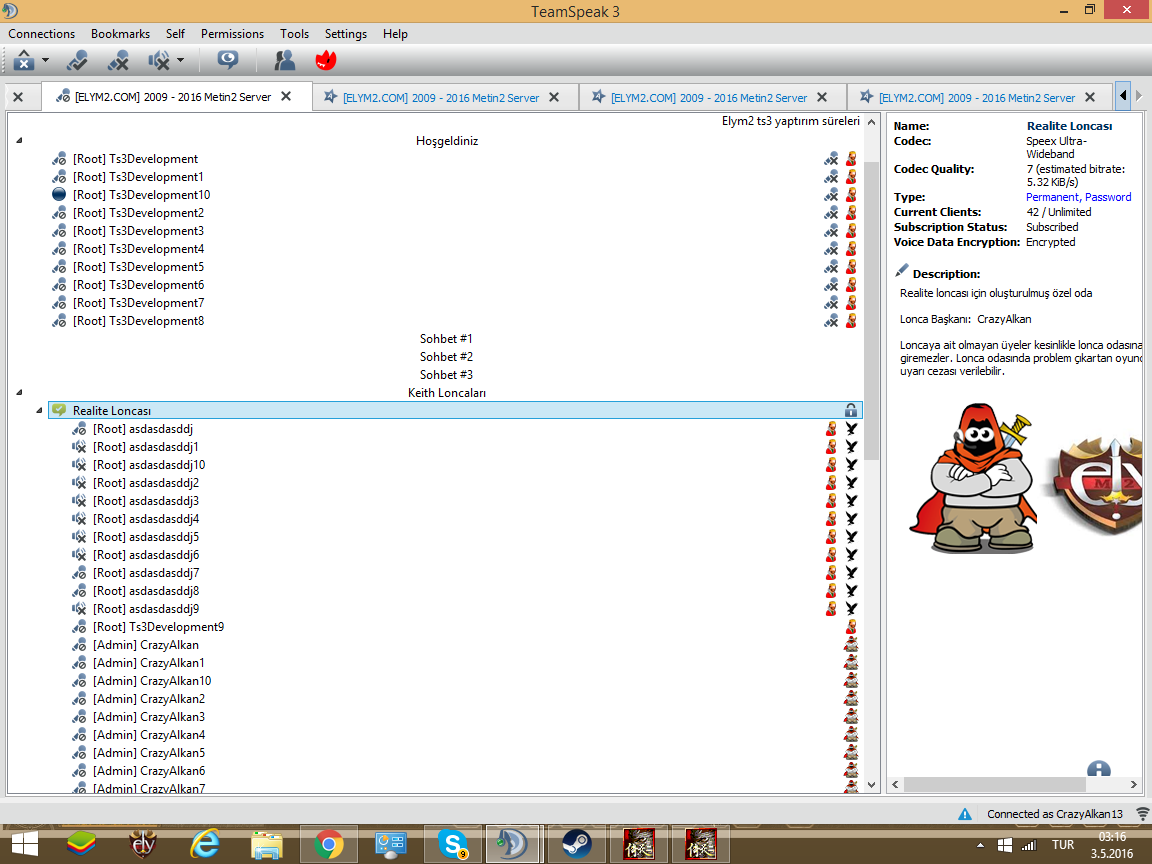The image size is (1152, 864).
Task: Select user [Admin] CrazyAlkan5
Action: [148, 753]
